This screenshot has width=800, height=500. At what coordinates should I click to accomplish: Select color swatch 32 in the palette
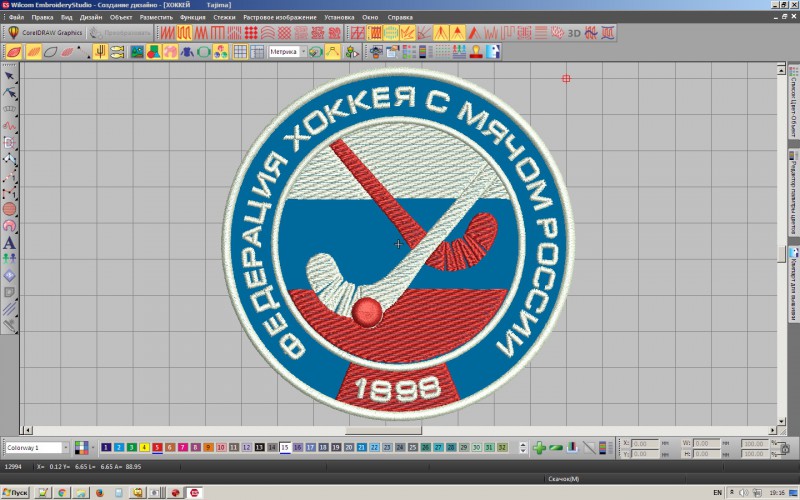click(502, 447)
